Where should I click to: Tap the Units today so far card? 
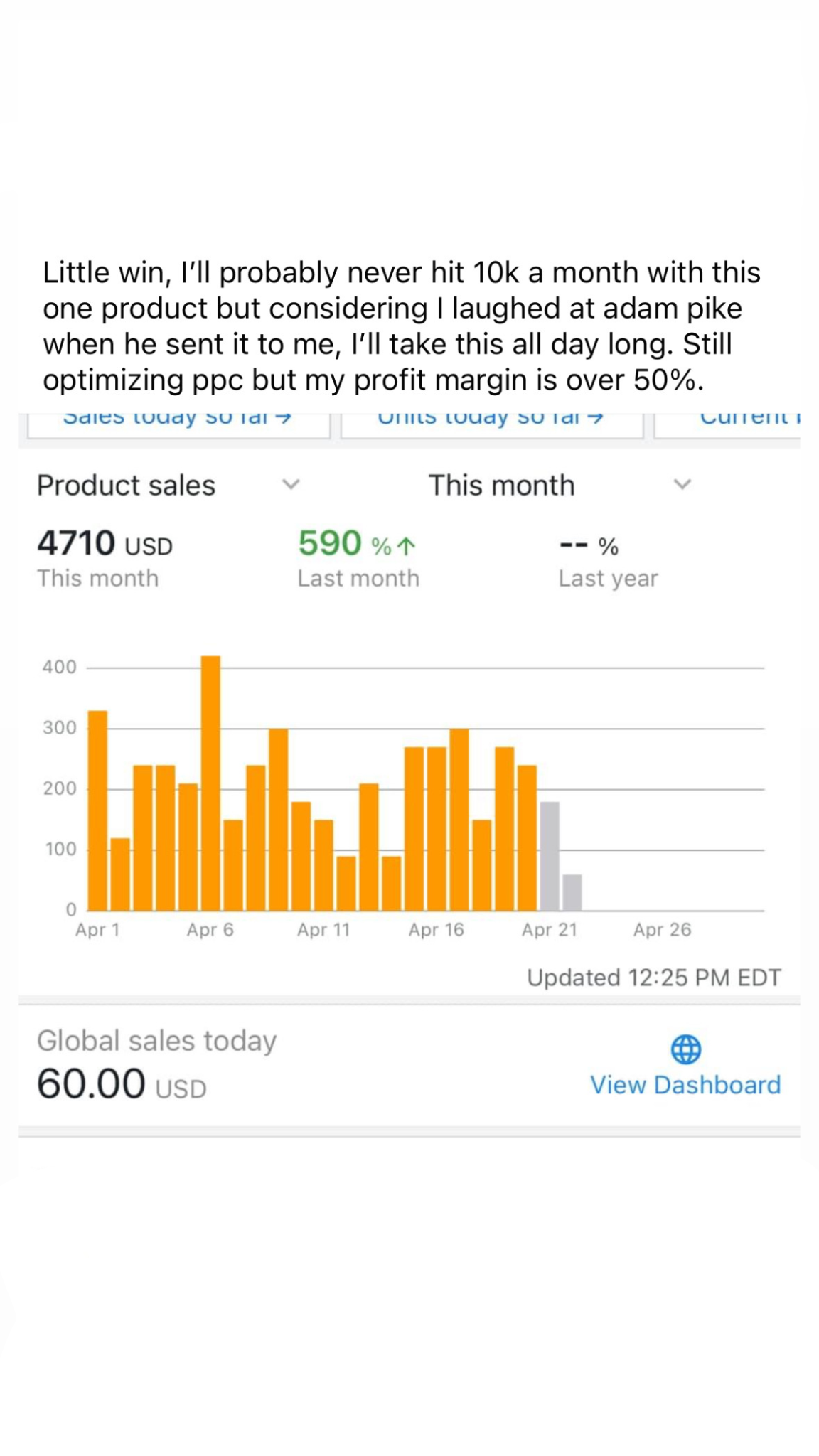(491, 423)
